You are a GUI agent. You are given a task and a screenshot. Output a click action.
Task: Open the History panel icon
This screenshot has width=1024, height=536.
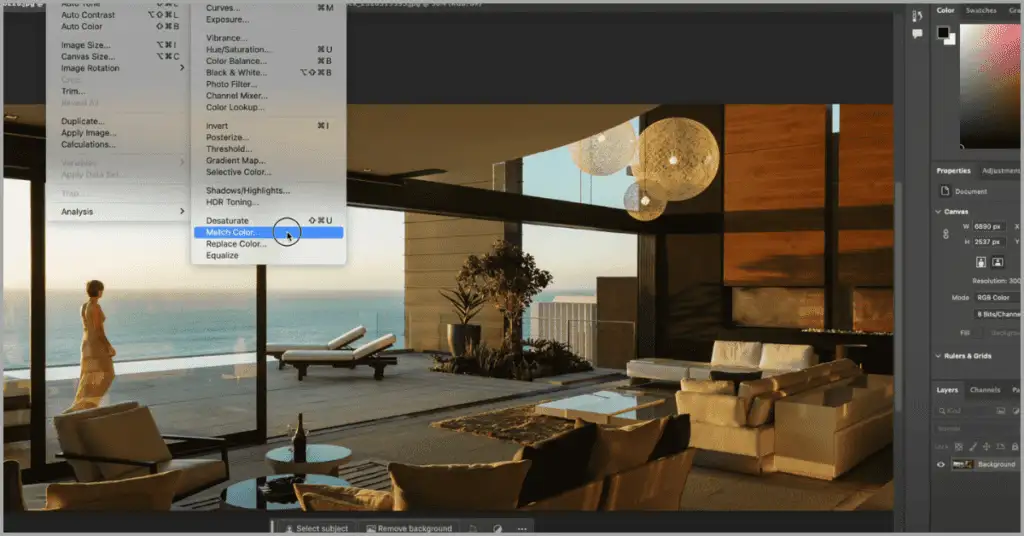point(917,16)
